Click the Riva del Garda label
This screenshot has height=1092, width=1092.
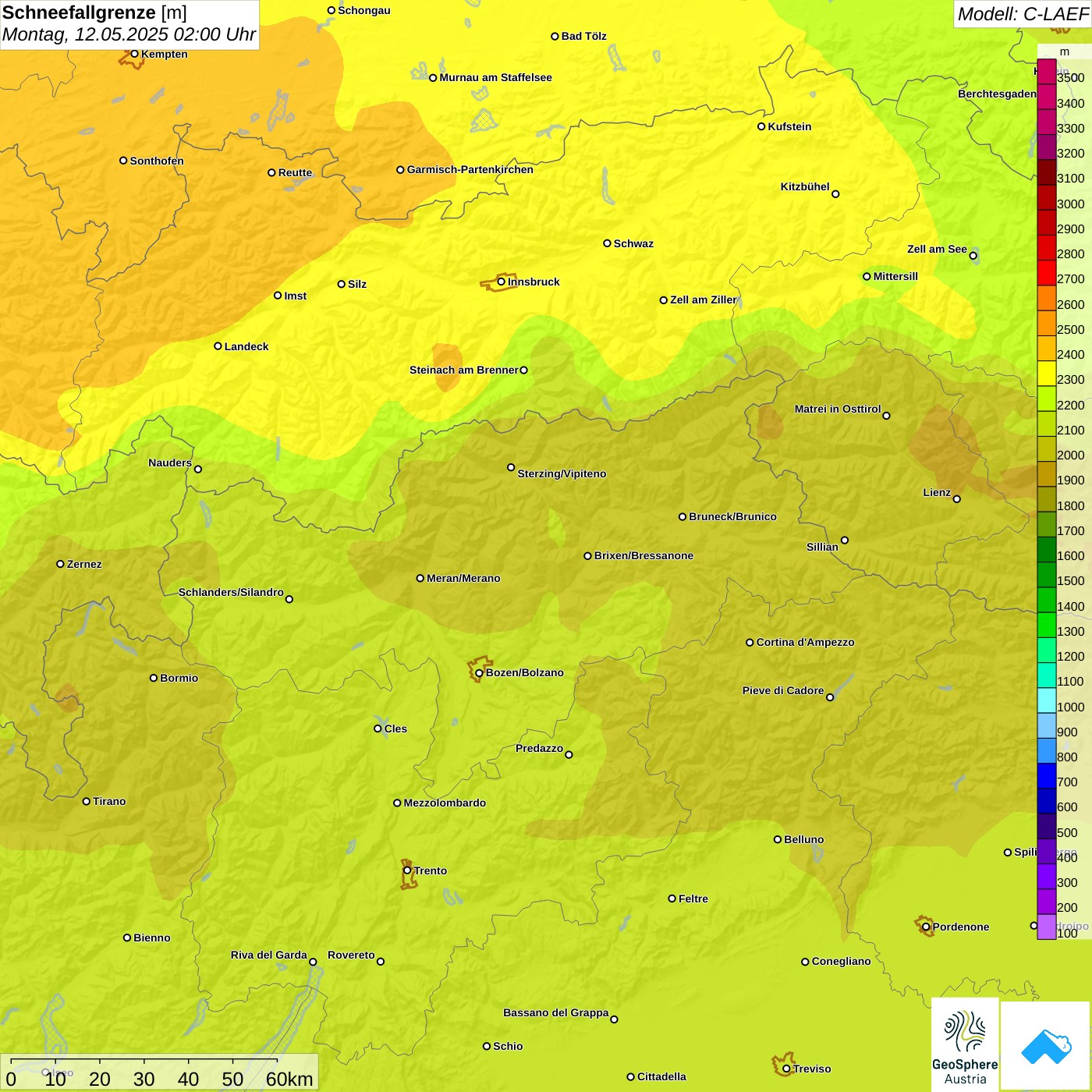pyautogui.click(x=268, y=955)
